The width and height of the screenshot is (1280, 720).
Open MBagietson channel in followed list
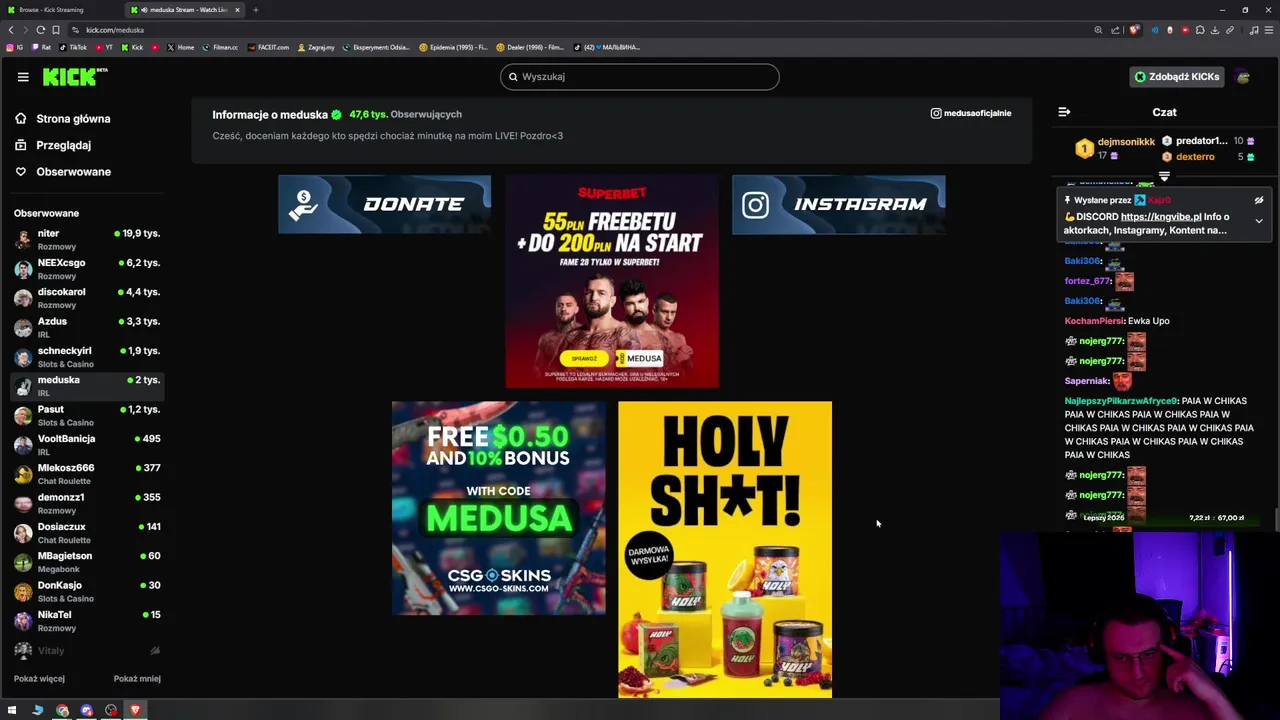(x=87, y=562)
